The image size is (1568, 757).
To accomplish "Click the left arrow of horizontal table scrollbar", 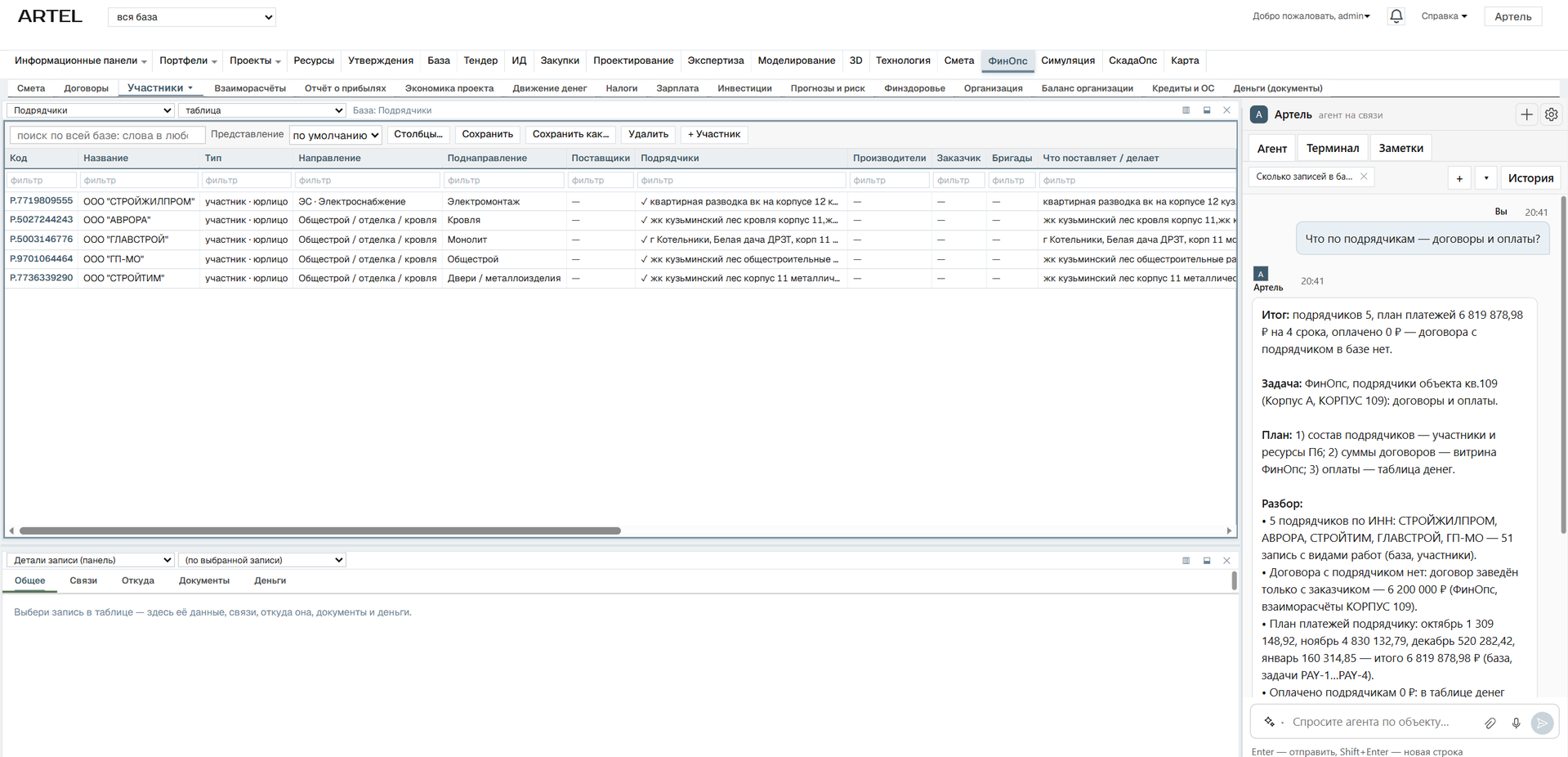I will click(x=11, y=531).
